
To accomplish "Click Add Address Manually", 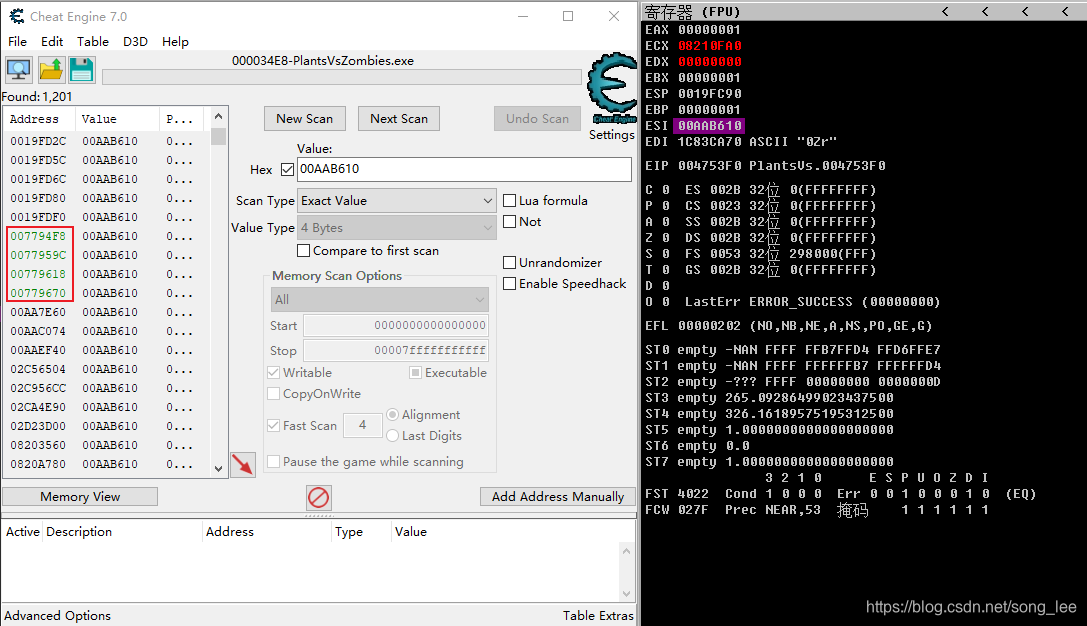I will [558, 496].
